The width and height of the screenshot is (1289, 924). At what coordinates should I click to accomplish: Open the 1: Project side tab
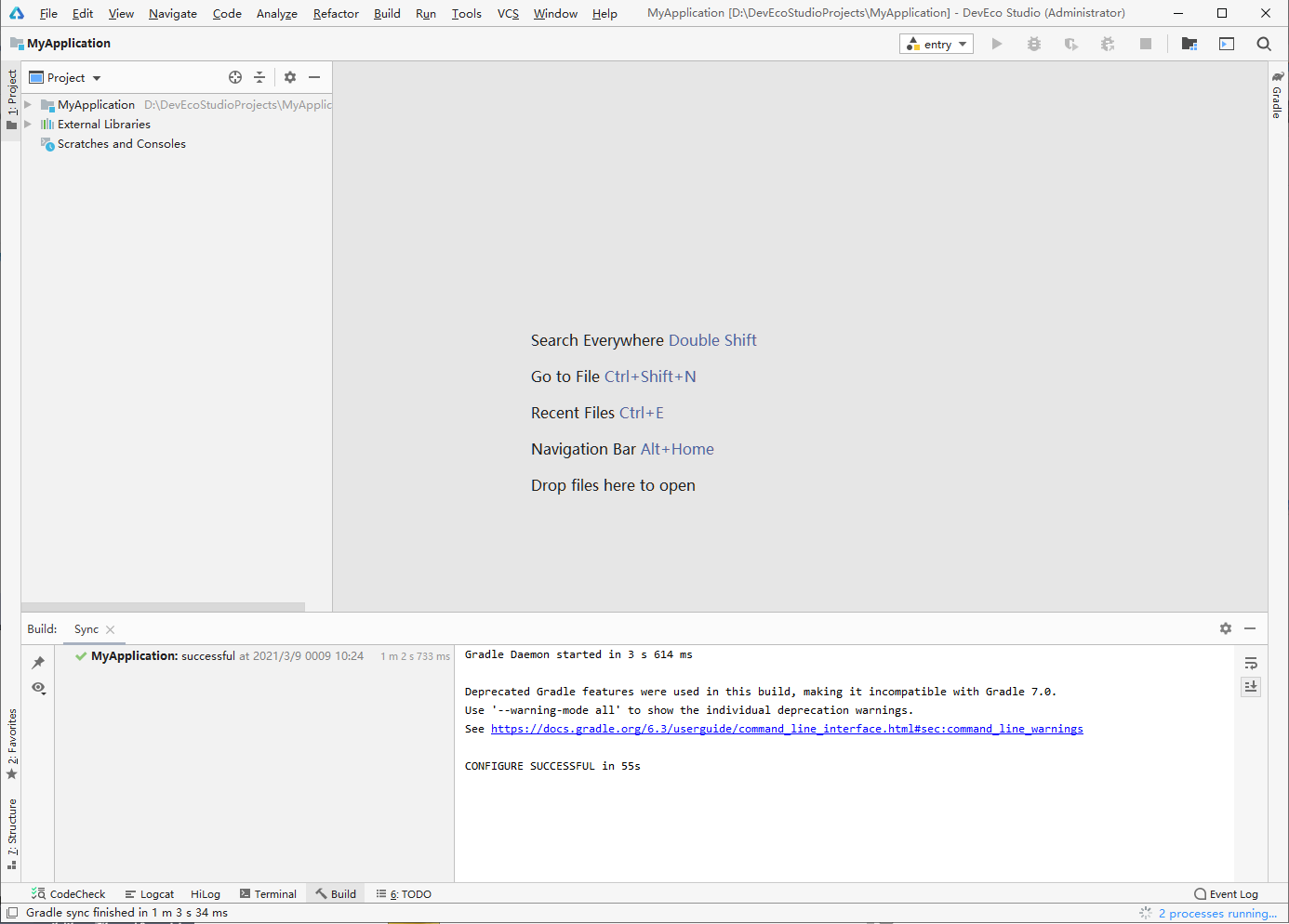pos(12,100)
